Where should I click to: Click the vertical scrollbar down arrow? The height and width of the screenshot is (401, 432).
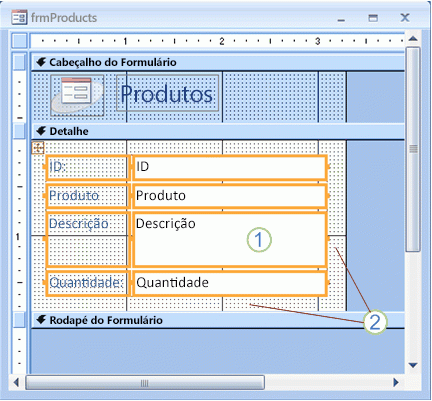pos(413,365)
